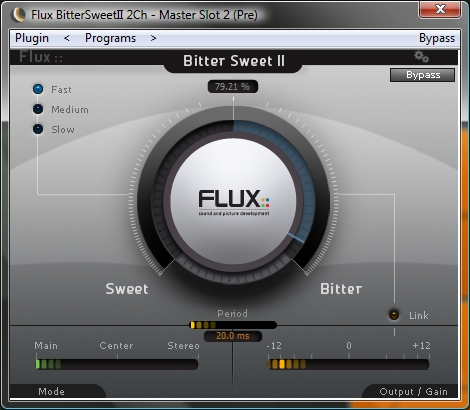470x410 pixels.
Task: Click the Output / Gain panel label
Action: (413, 391)
